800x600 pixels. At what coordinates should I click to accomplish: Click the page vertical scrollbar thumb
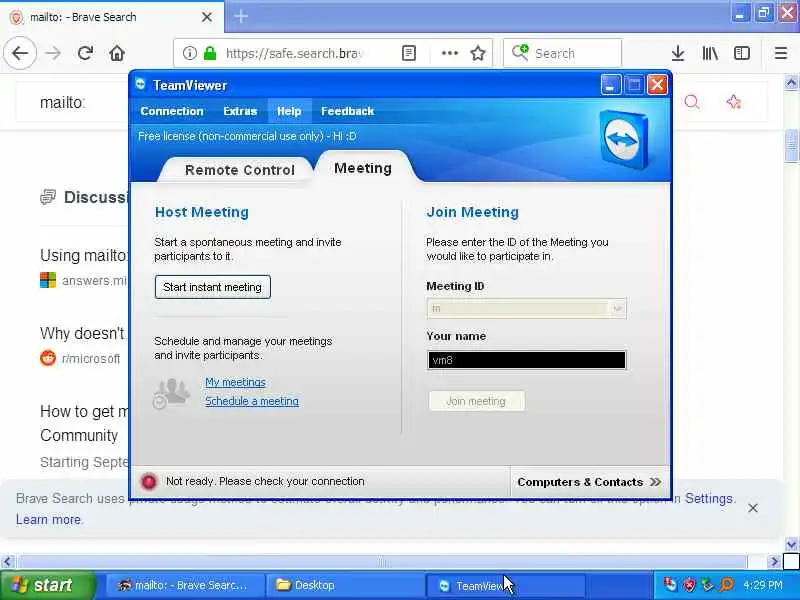click(x=792, y=147)
